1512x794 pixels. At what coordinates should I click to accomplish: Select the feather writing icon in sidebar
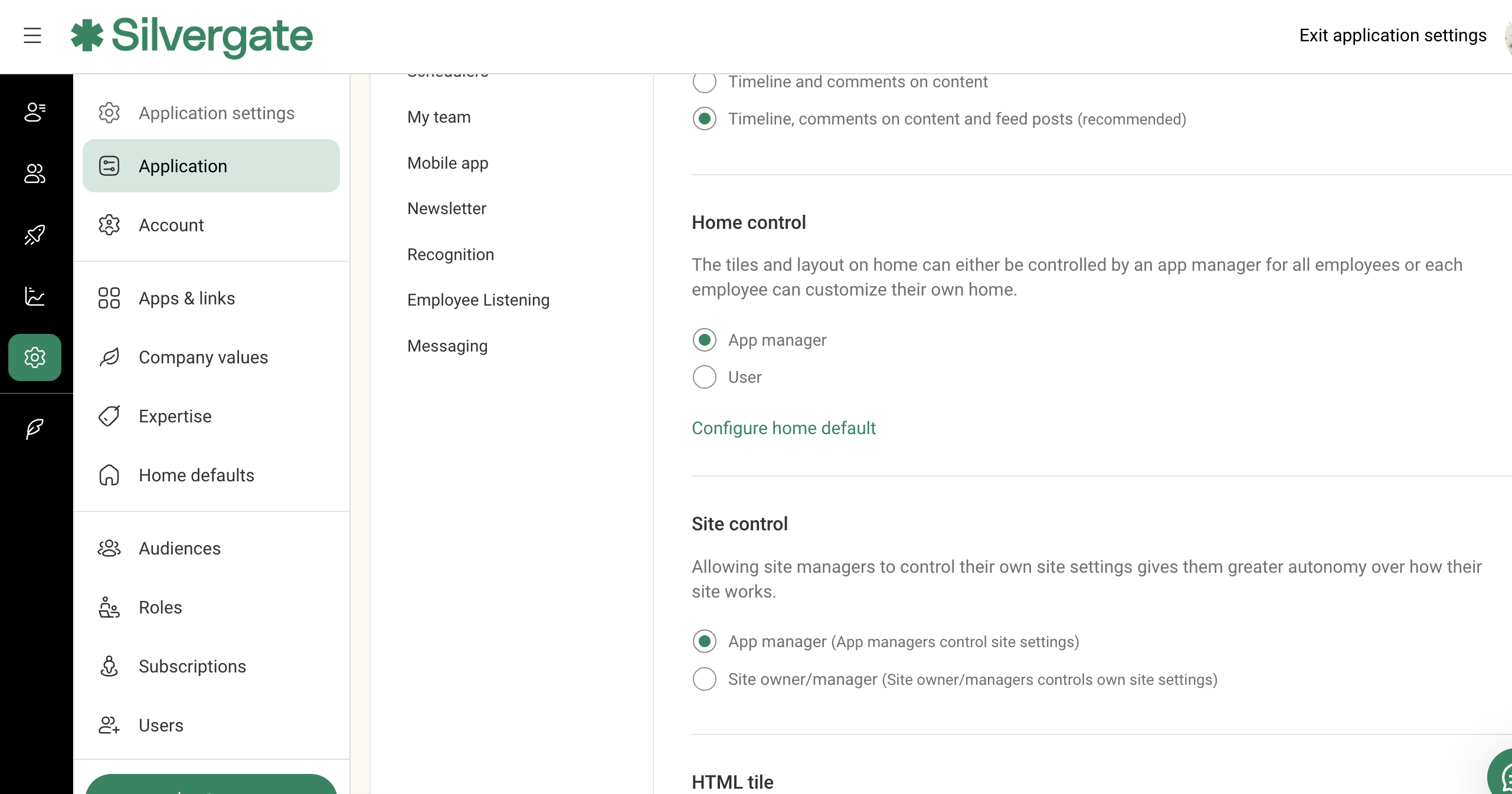(x=34, y=429)
